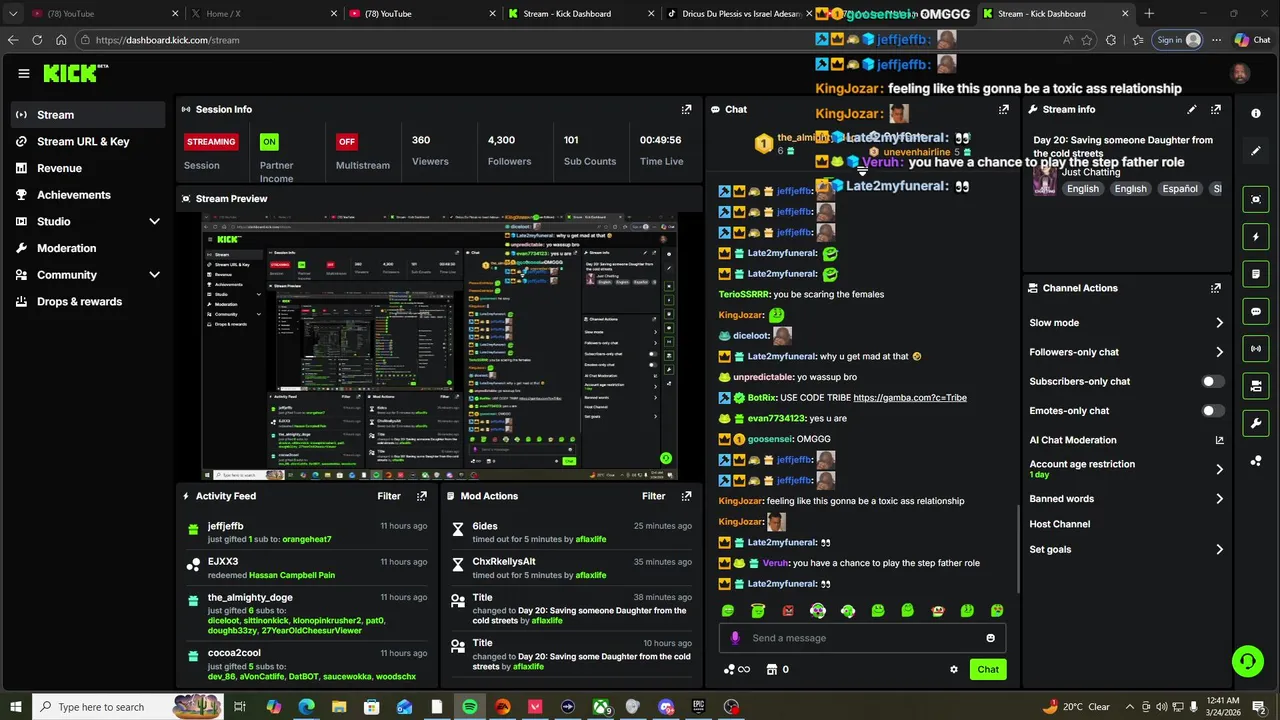Open chat settings gear icon
1280x720 pixels.
(x=954, y=670)
